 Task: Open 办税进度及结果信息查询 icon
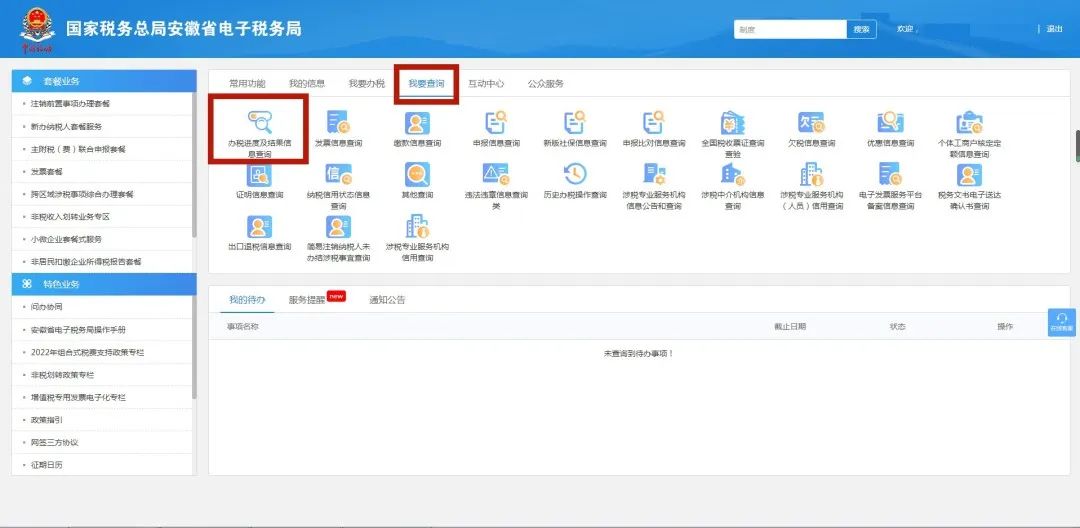260,122
